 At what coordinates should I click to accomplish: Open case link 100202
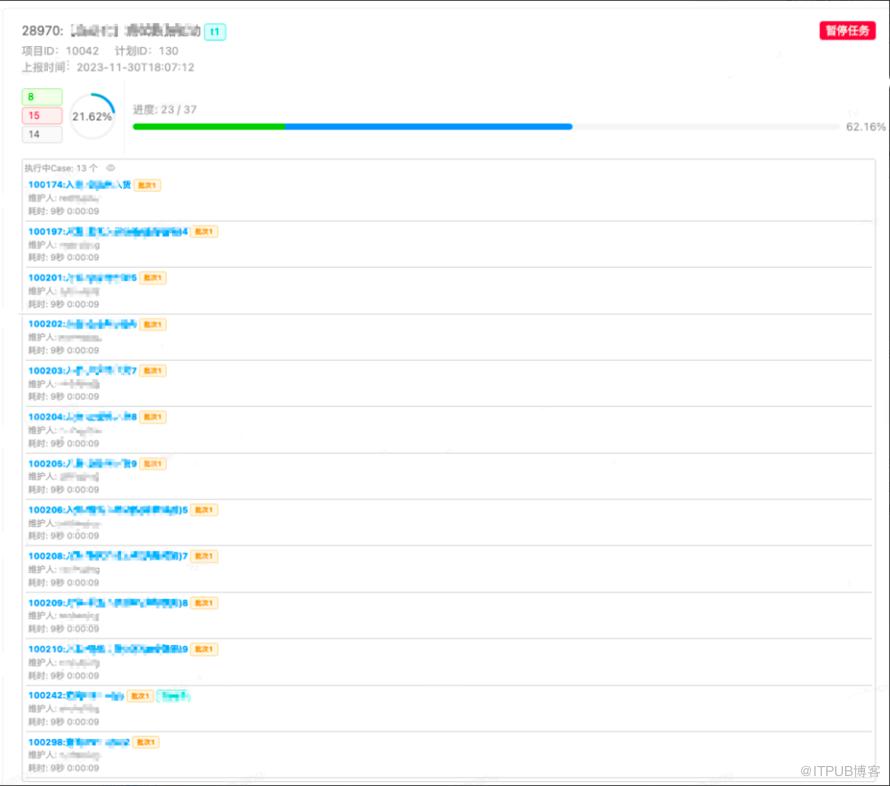point(82,324)
